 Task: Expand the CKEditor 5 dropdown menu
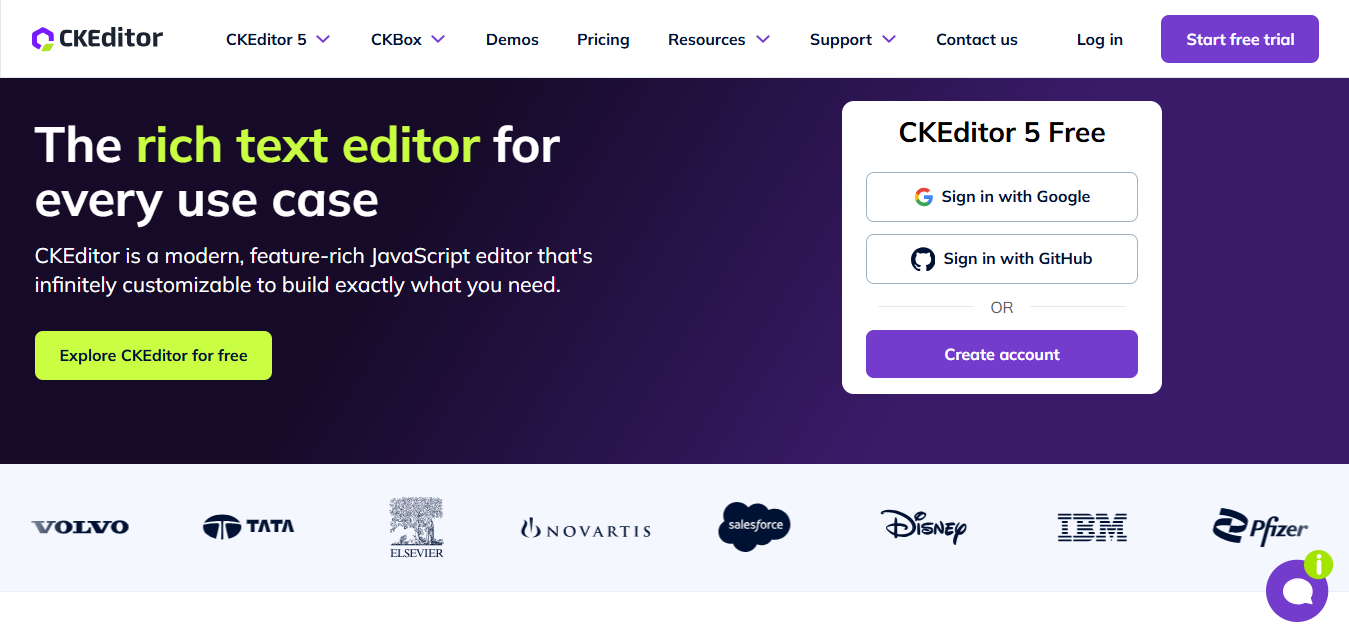click(x=278, y=40)
